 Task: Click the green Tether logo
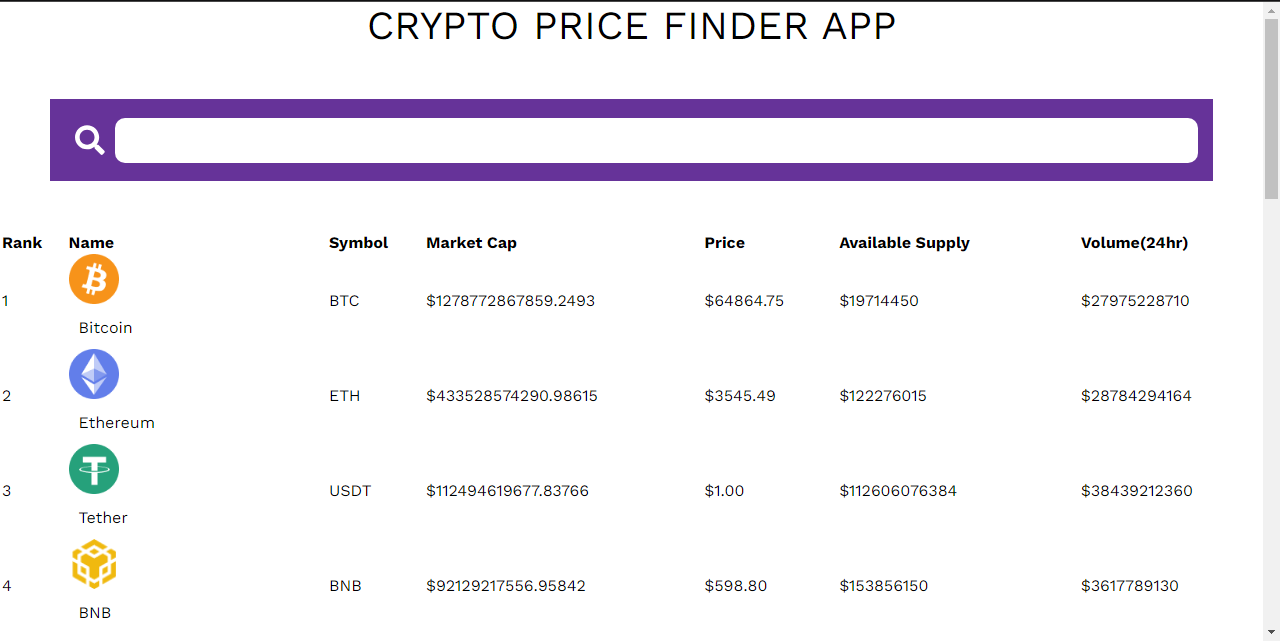tap(94, 469)
